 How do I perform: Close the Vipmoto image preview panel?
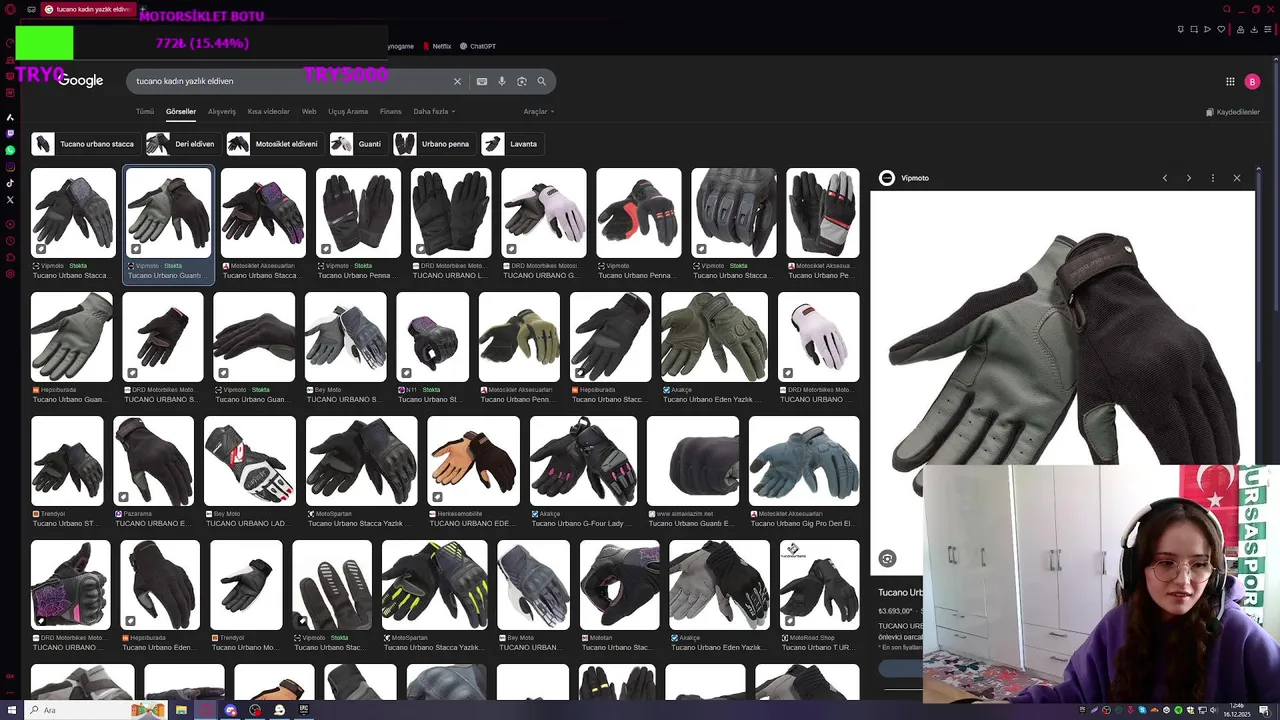(1237, 178)
